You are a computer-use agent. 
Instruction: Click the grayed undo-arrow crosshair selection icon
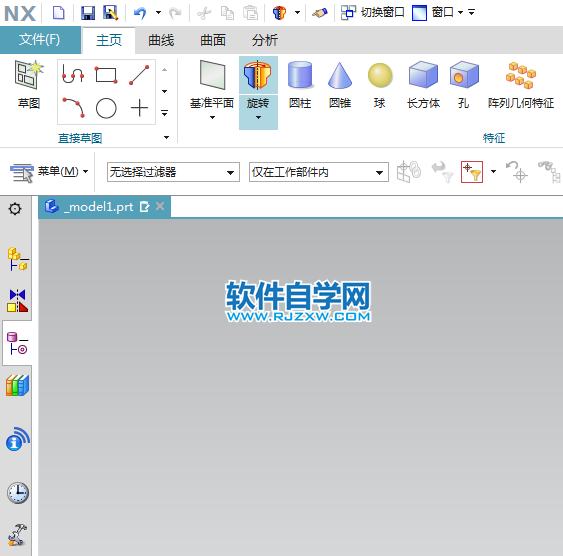tap(516, 172)
